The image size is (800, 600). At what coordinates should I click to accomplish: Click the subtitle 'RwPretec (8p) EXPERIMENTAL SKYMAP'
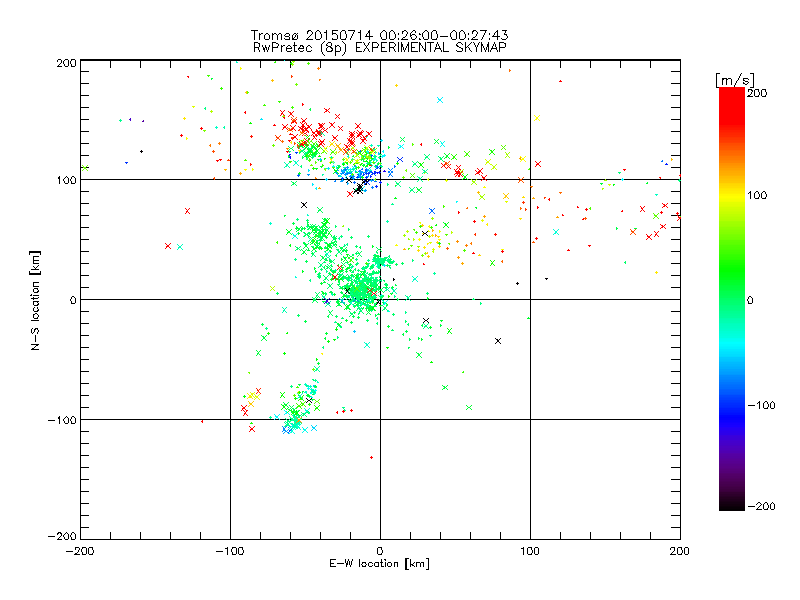click(x=380, y=47)
